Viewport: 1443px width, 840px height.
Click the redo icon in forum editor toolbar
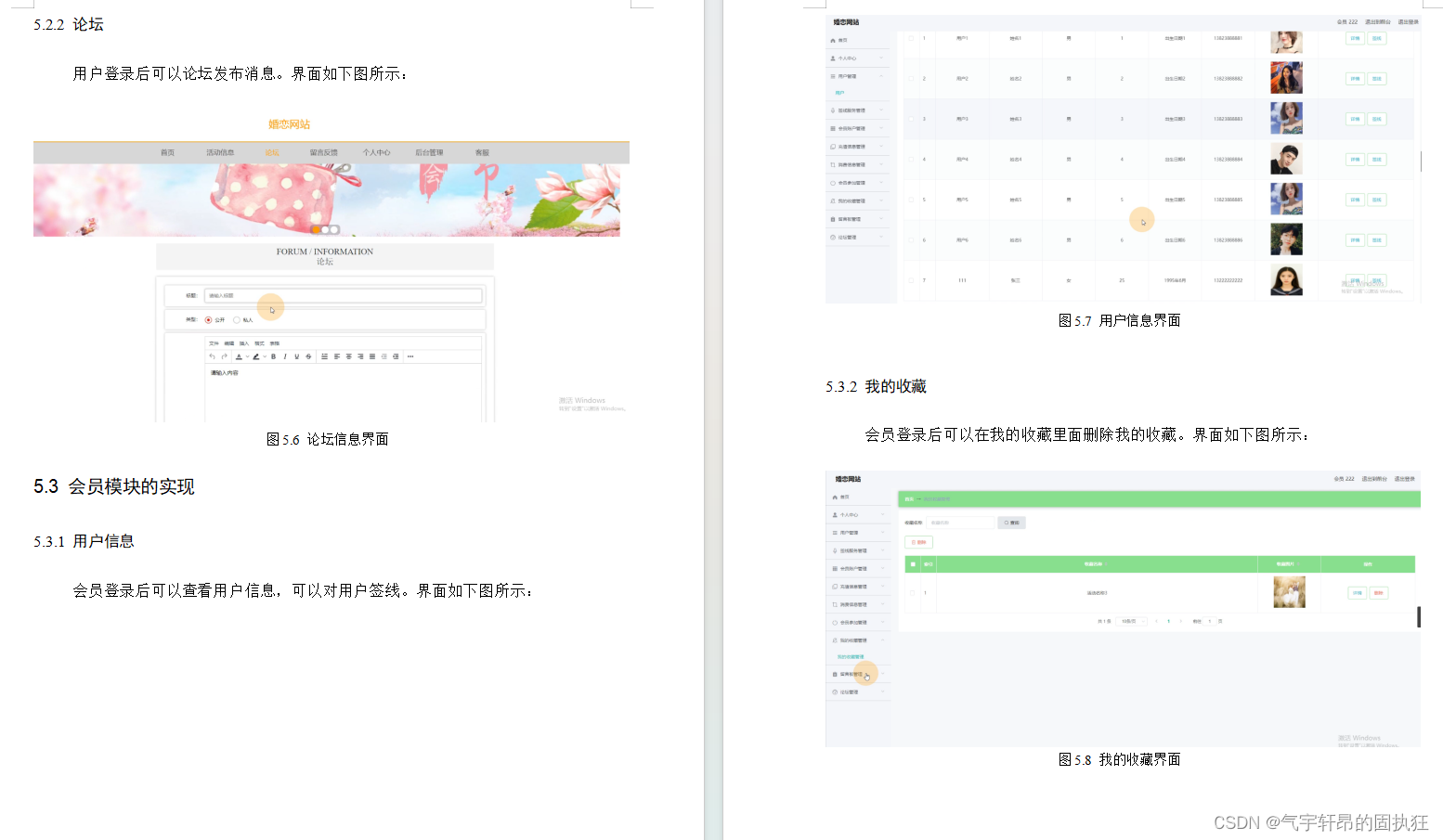click(x=224, y=355)
